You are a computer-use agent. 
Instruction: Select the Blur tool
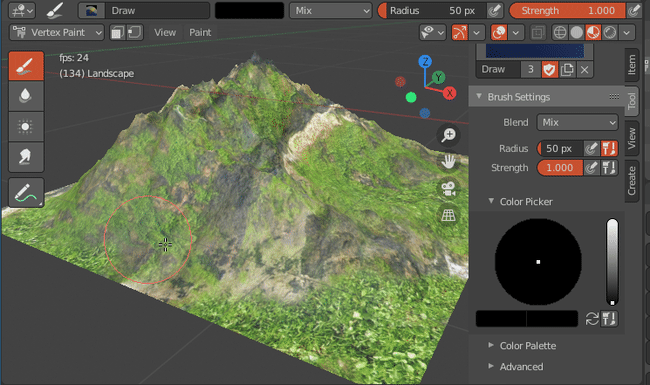[26, 96]
